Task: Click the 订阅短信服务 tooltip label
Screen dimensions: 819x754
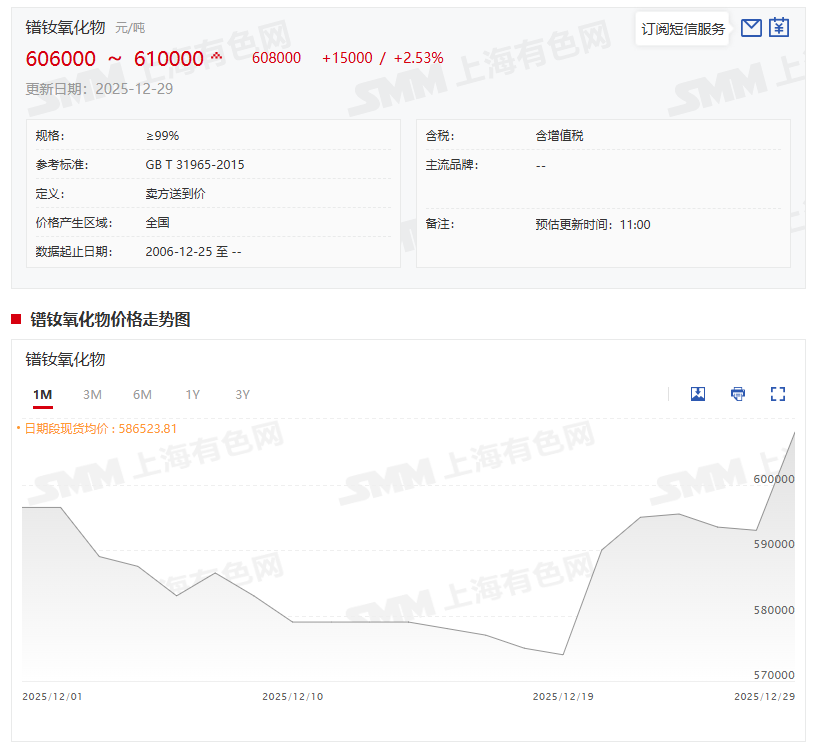Action: coord(683,29)
